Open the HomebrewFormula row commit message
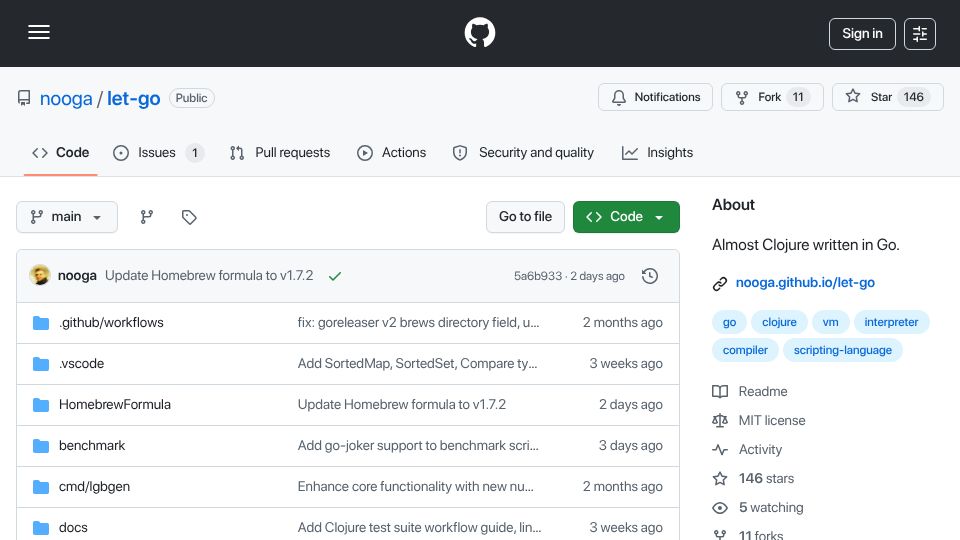Screen dimensions: 960x540 click(x=402, y=405)
